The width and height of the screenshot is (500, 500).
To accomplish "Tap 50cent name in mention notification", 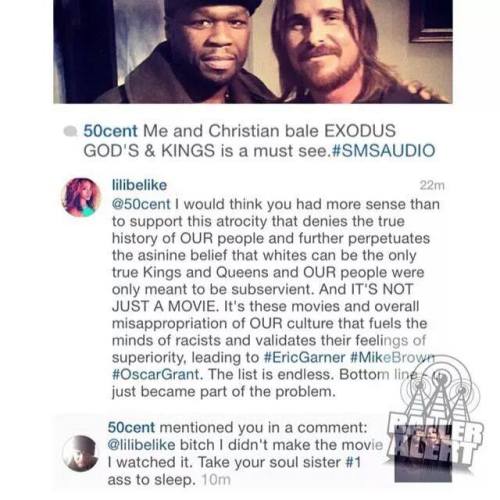I will (131, 427).
